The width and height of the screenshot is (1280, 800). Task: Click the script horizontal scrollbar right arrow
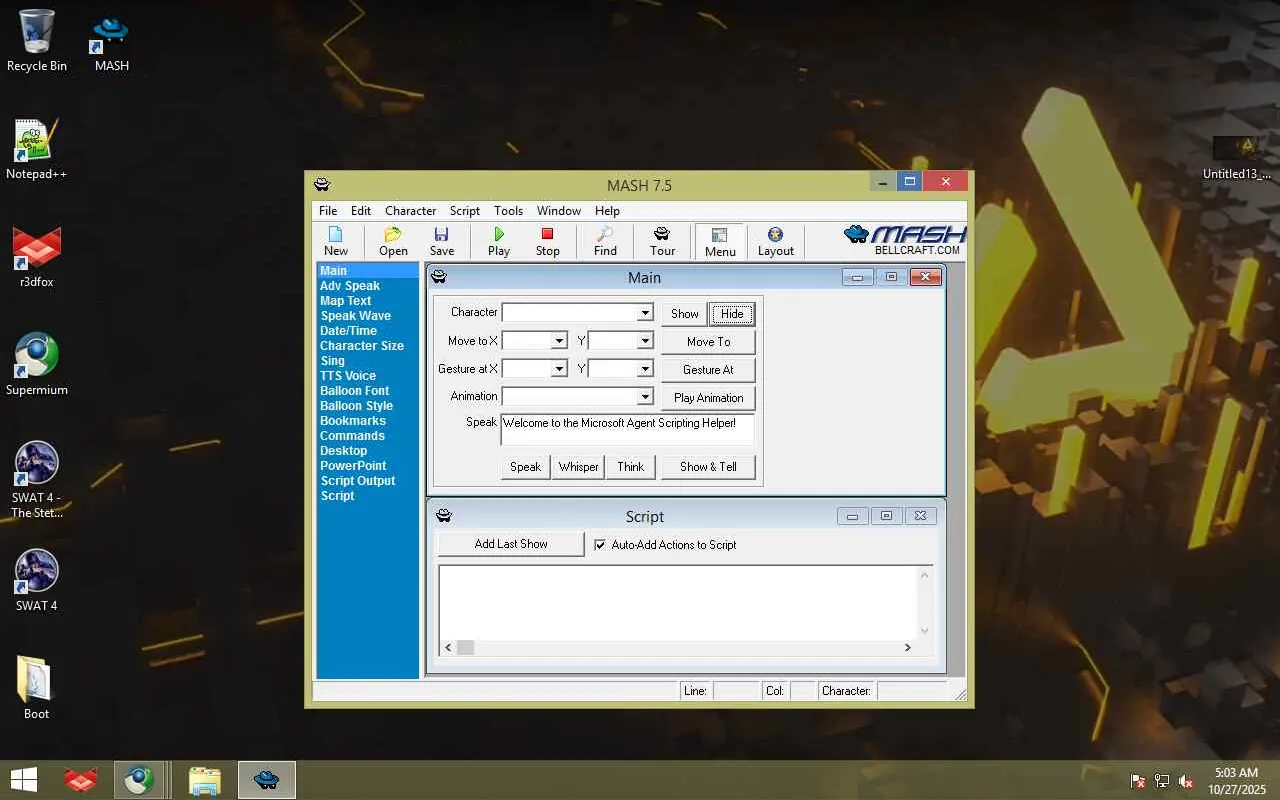908,647
